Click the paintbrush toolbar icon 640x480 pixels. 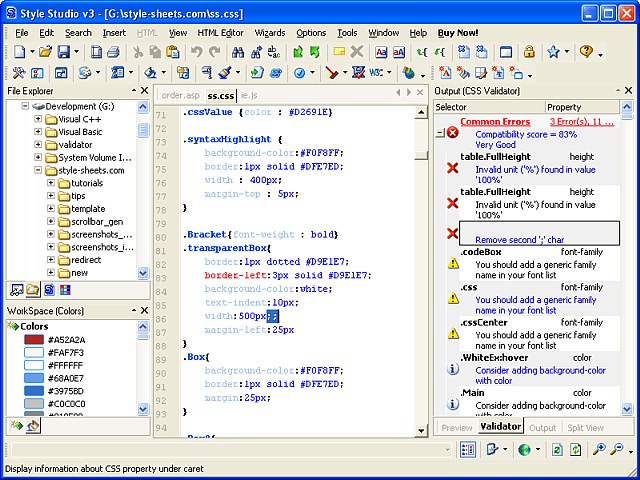click(224, 73)
